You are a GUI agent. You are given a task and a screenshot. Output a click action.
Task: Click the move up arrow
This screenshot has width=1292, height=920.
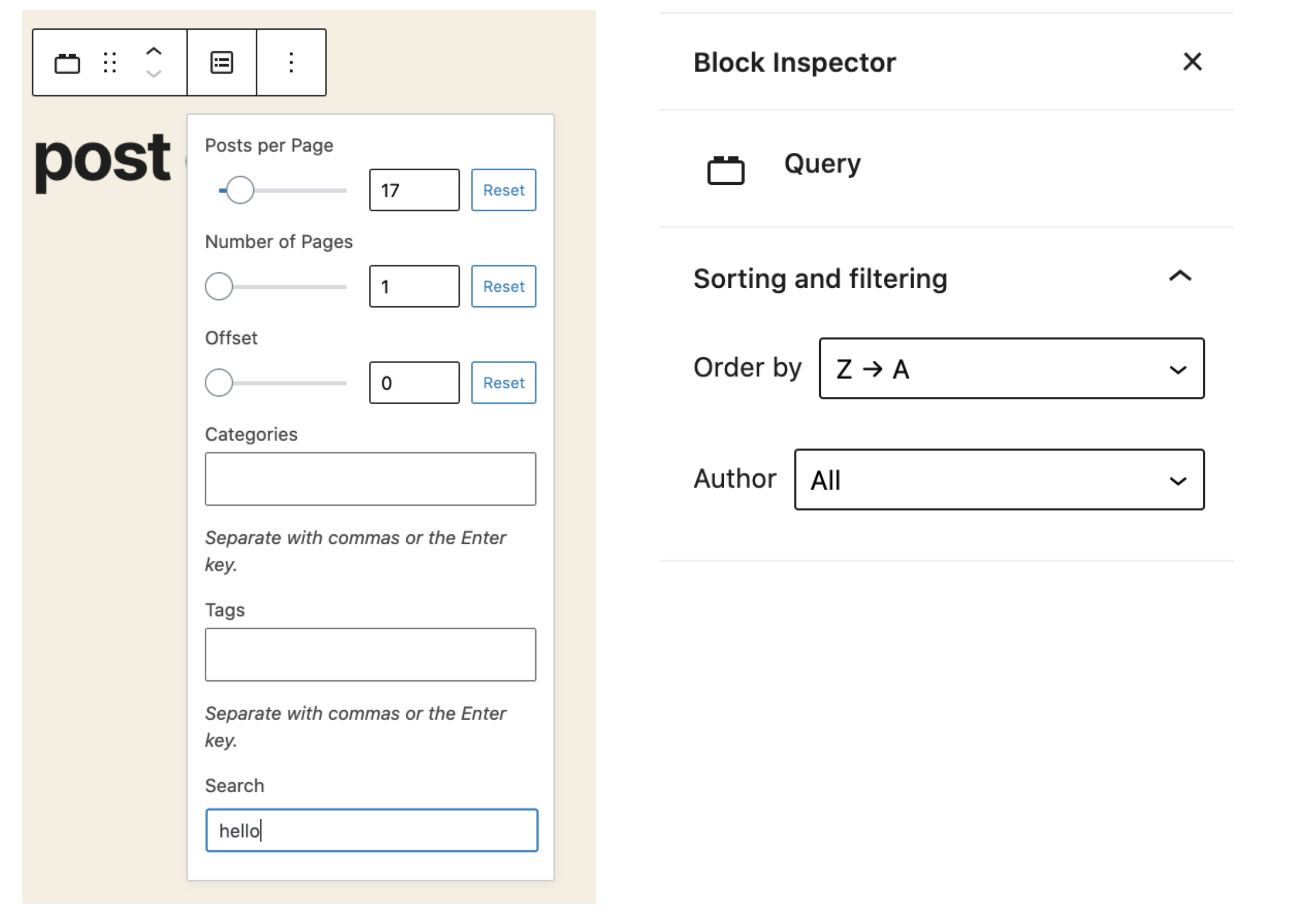tap(153, 52)
